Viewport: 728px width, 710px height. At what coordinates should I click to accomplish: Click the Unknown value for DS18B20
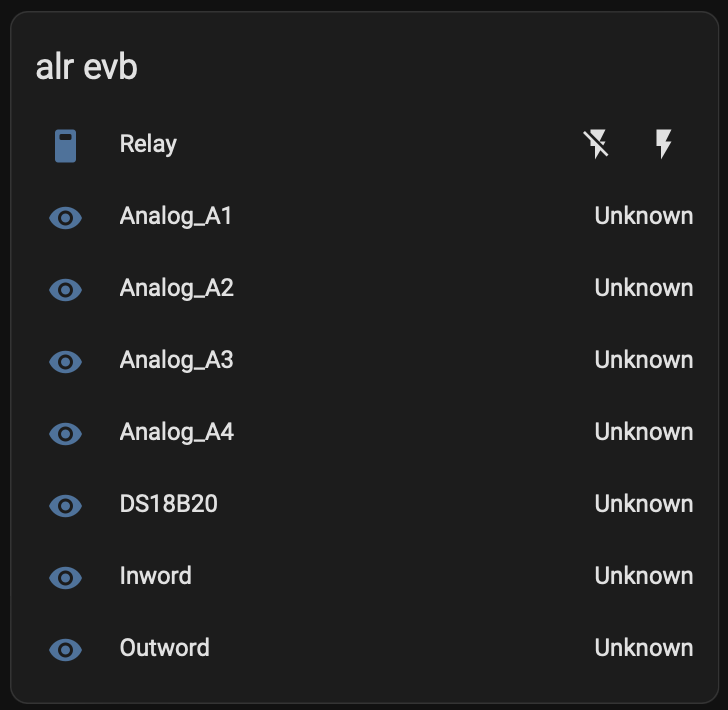tap(643, 504)
